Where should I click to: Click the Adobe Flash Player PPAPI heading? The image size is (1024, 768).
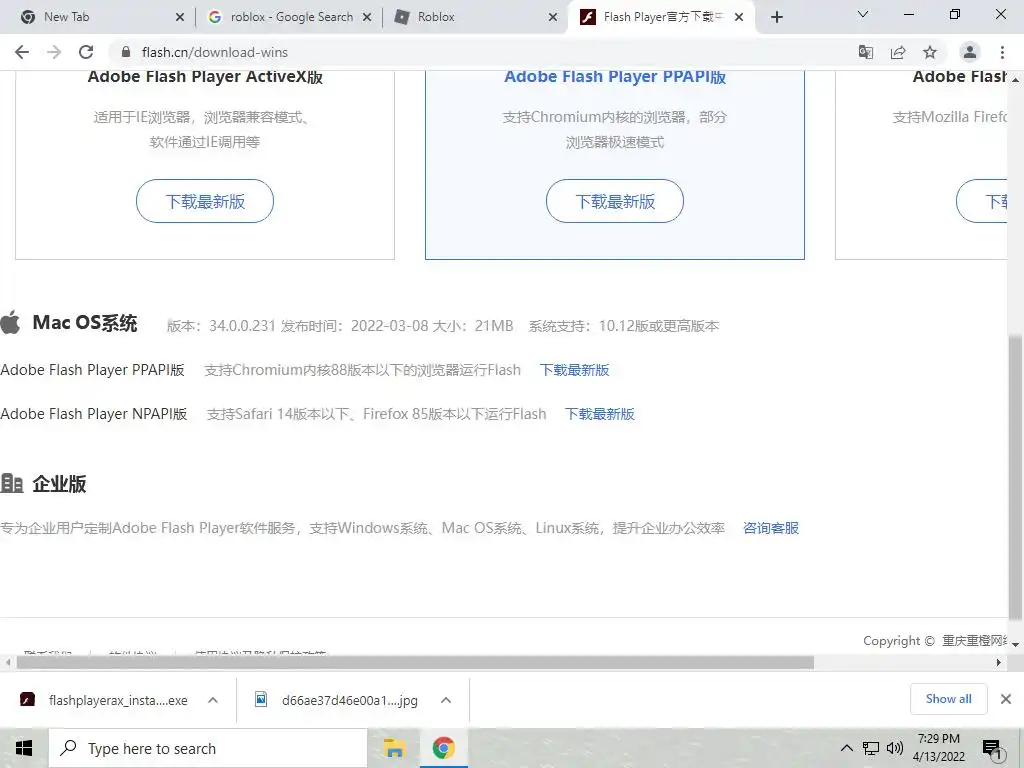coord(615,77)
